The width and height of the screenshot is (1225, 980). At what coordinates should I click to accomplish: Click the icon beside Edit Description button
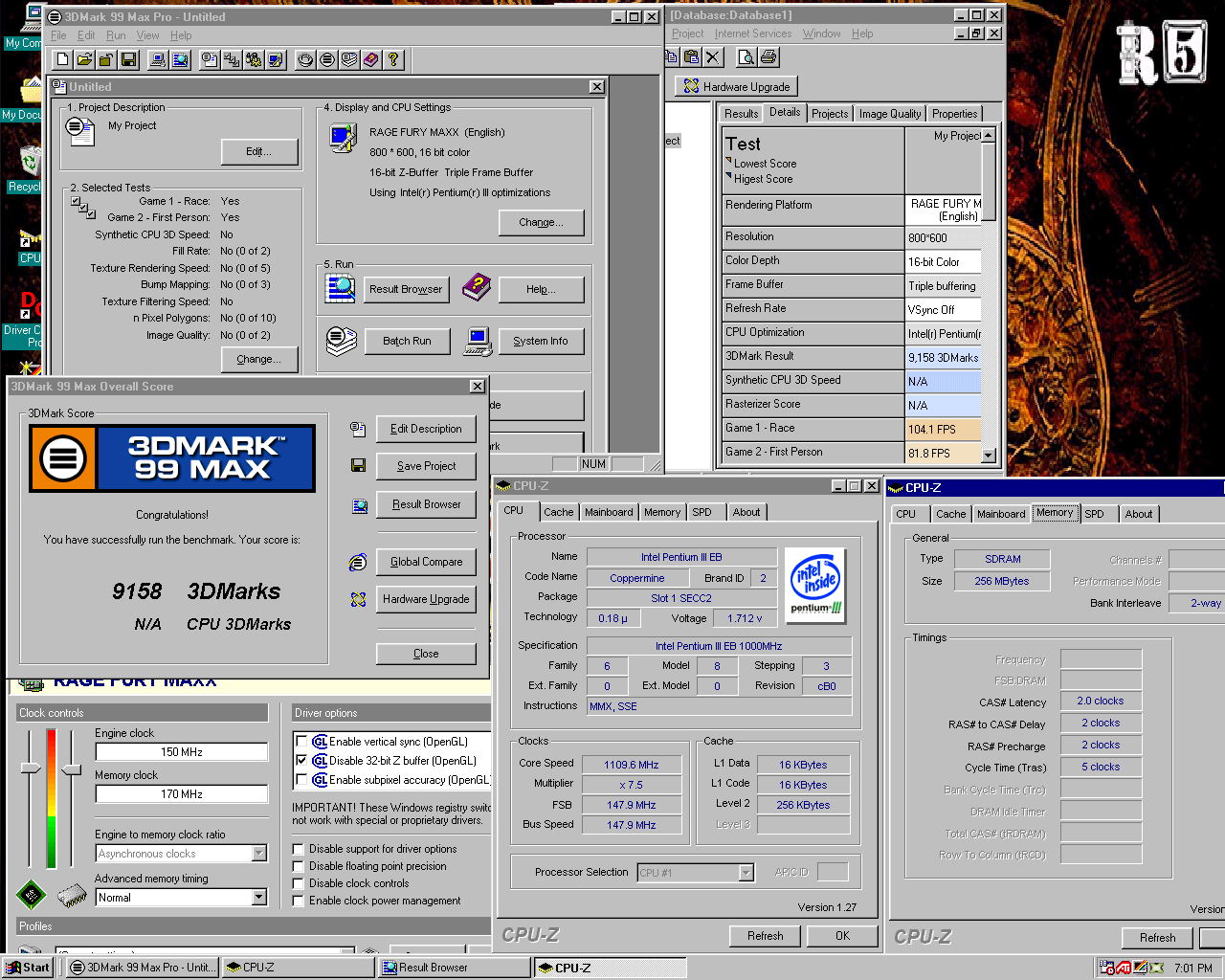tap(358, 429)
